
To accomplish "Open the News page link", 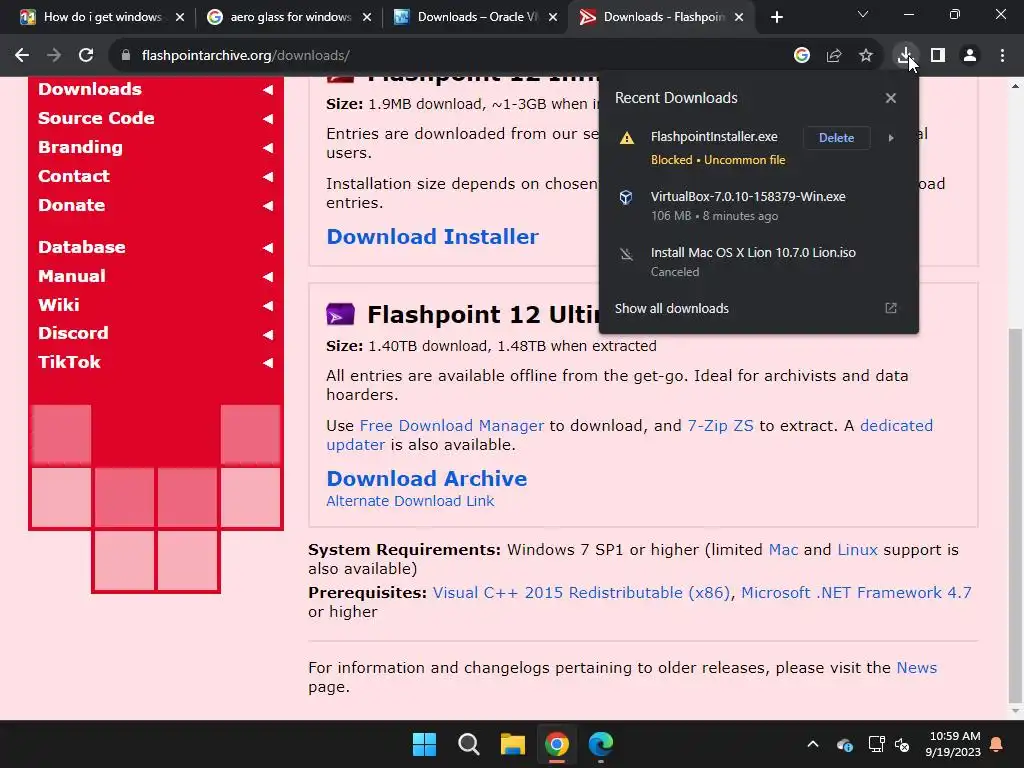I will (x=917, y=668).
